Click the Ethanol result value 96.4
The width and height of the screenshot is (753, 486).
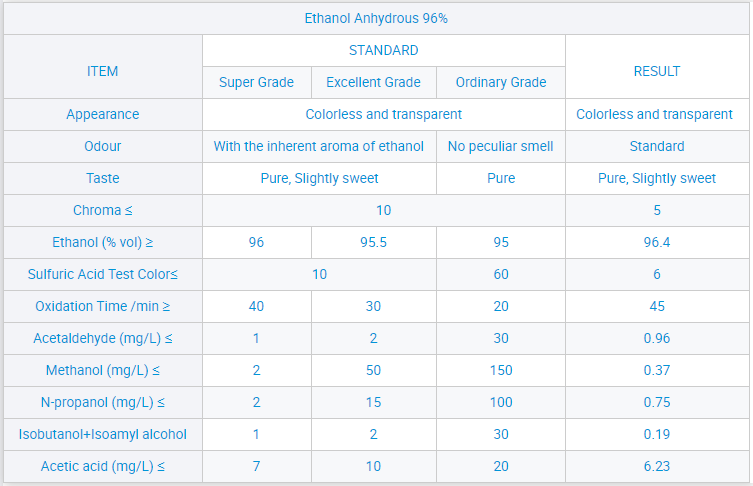click(656, 242)
